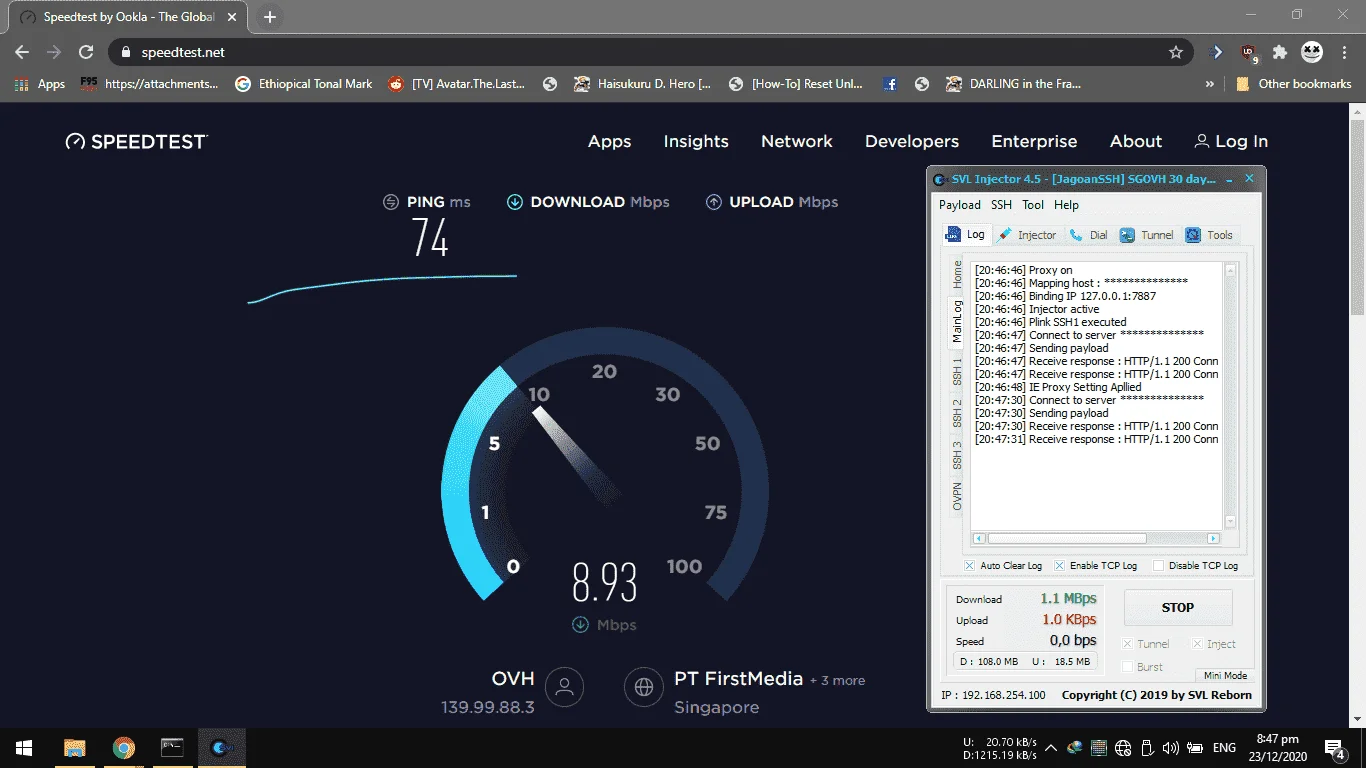This screenshot has width=1366, height=768.
Task: Switch to the Tools tab
Action: [x=1209, y=235]
